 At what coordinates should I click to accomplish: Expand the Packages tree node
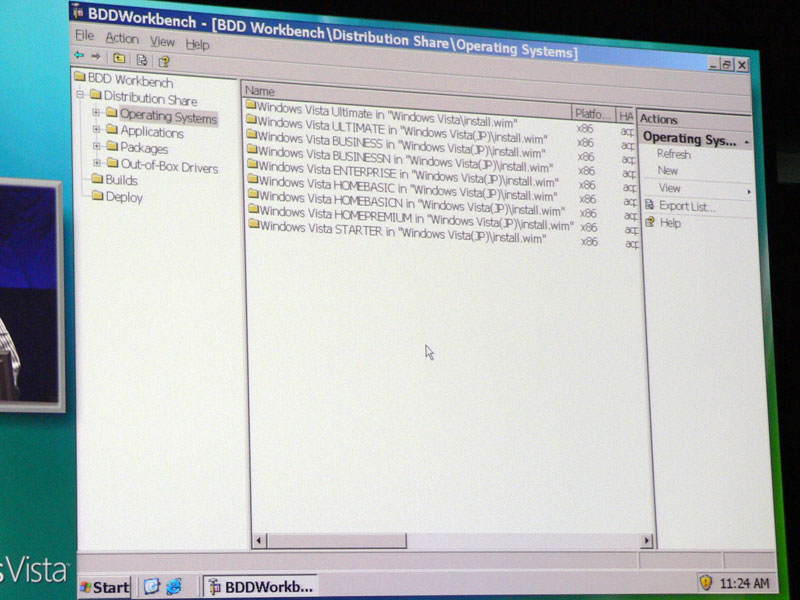(96, 146)
